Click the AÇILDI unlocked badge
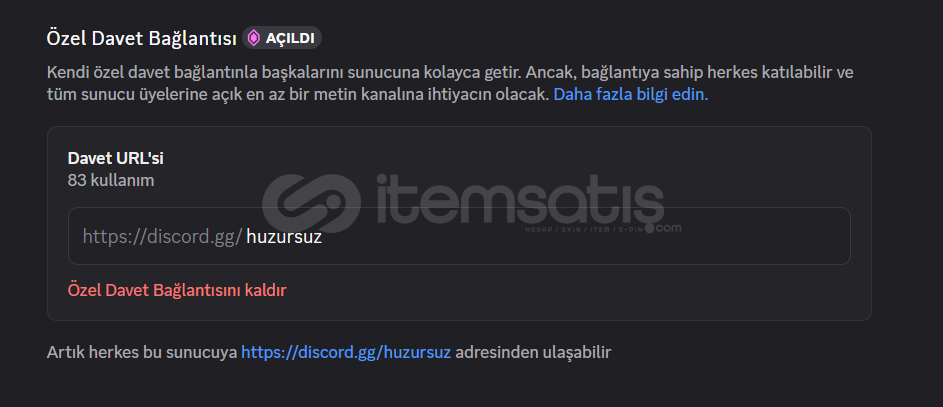 tap(281, 38)
